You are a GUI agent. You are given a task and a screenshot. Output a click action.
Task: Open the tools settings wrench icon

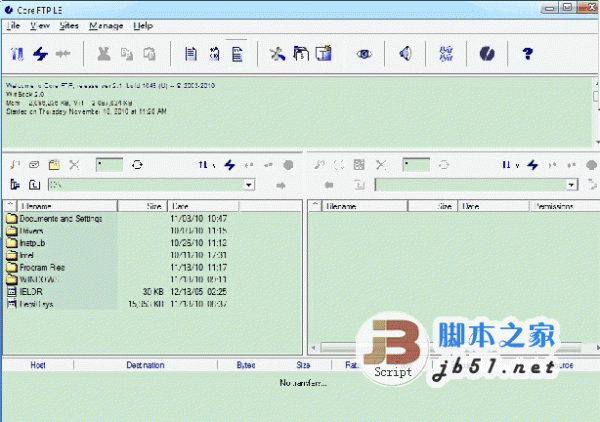coord(277,54)
